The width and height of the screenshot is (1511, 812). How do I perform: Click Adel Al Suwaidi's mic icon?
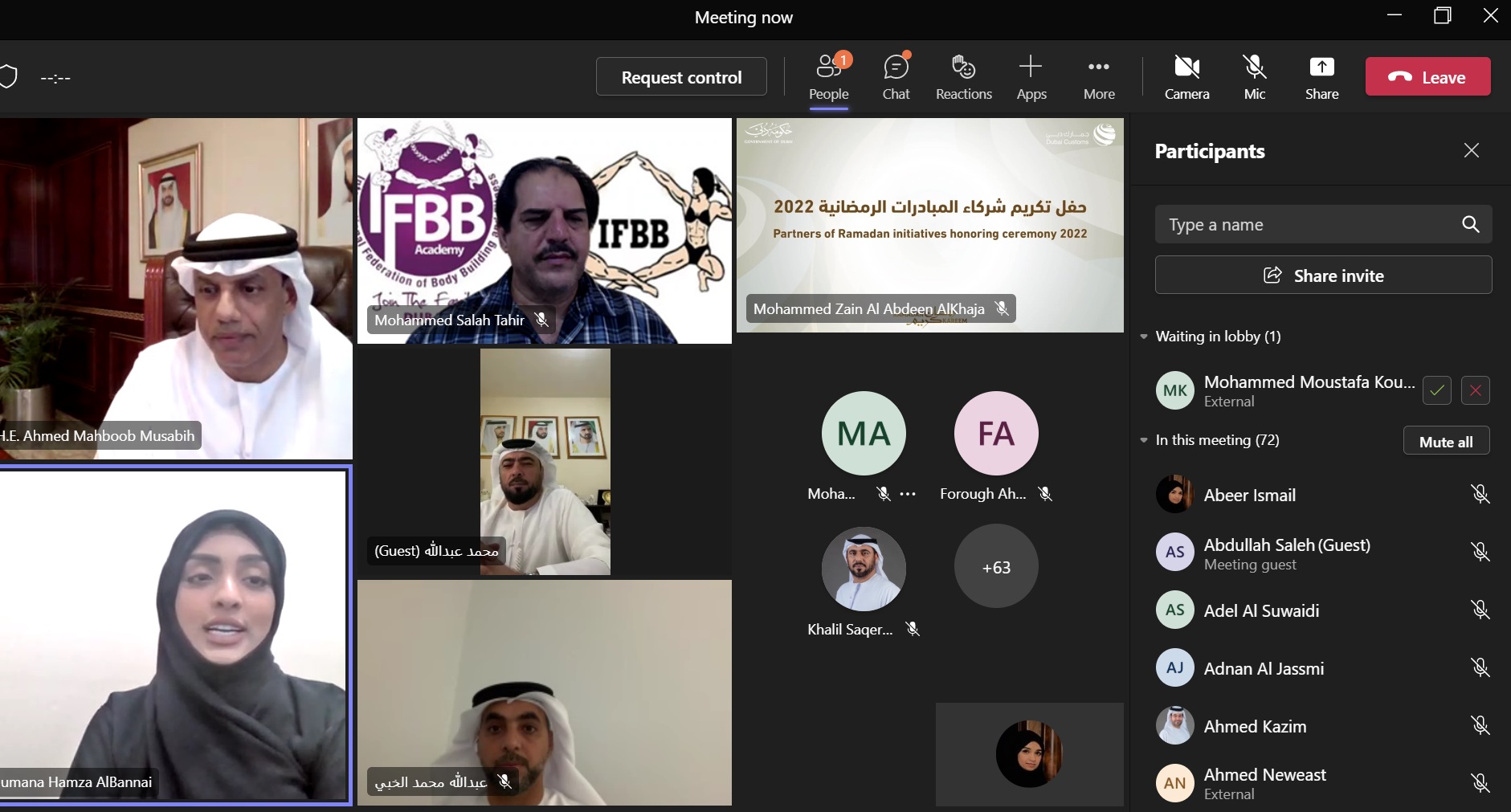[x=1480, y=610]
